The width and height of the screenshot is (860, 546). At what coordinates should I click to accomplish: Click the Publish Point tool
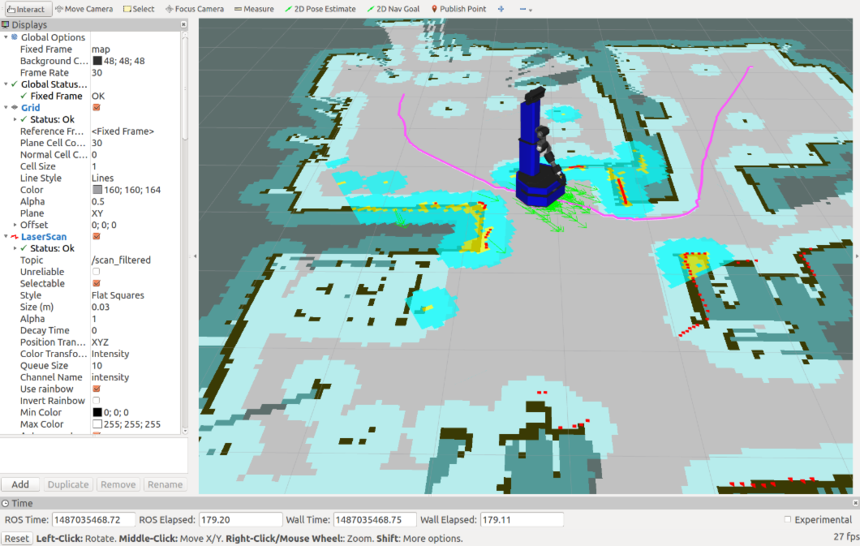point(459,9)
